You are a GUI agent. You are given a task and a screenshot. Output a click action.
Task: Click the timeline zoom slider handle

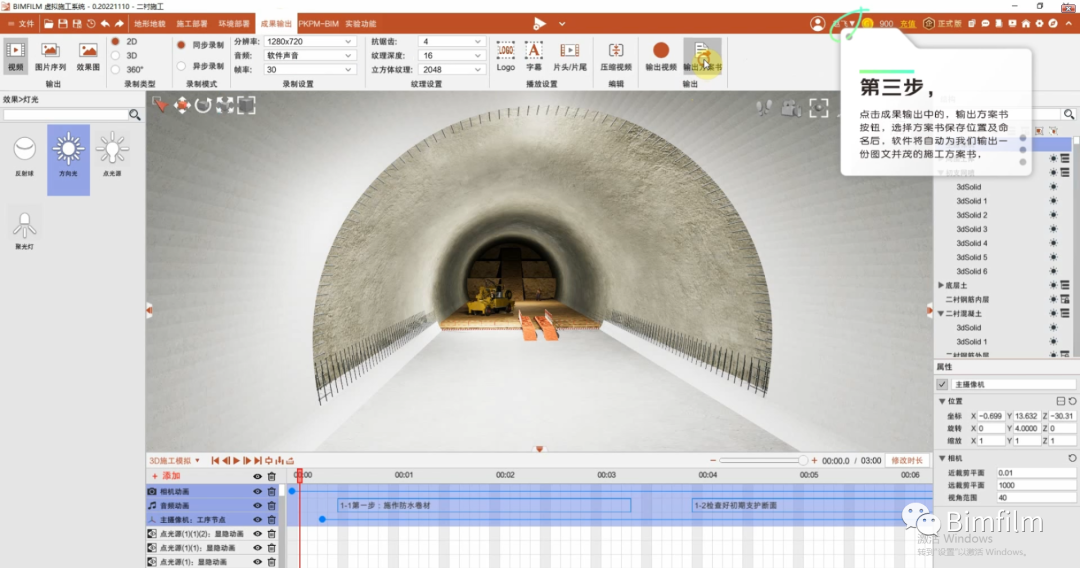point(802,461)
